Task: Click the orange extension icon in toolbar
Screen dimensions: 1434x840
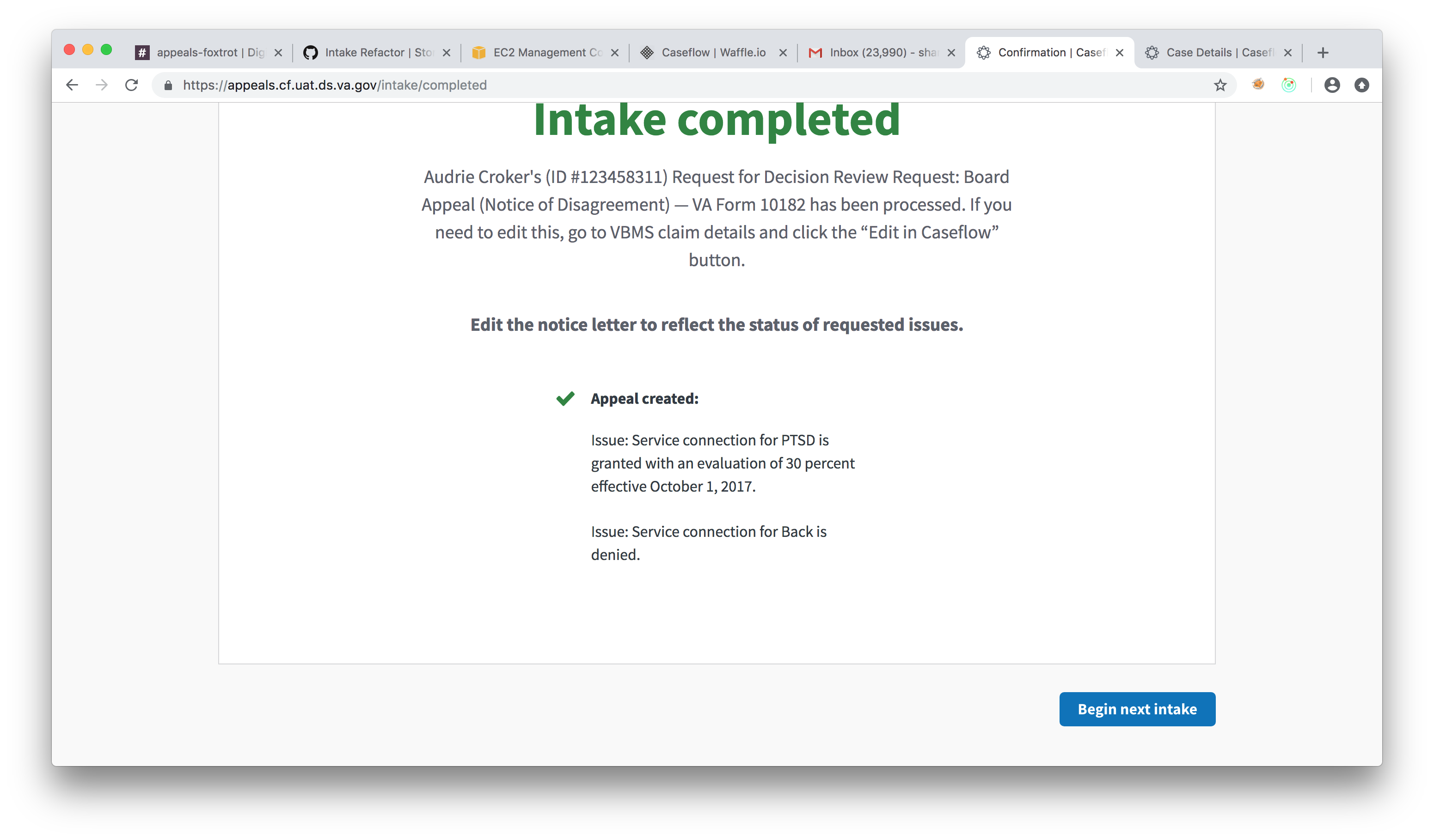Action: (1258, 85)
